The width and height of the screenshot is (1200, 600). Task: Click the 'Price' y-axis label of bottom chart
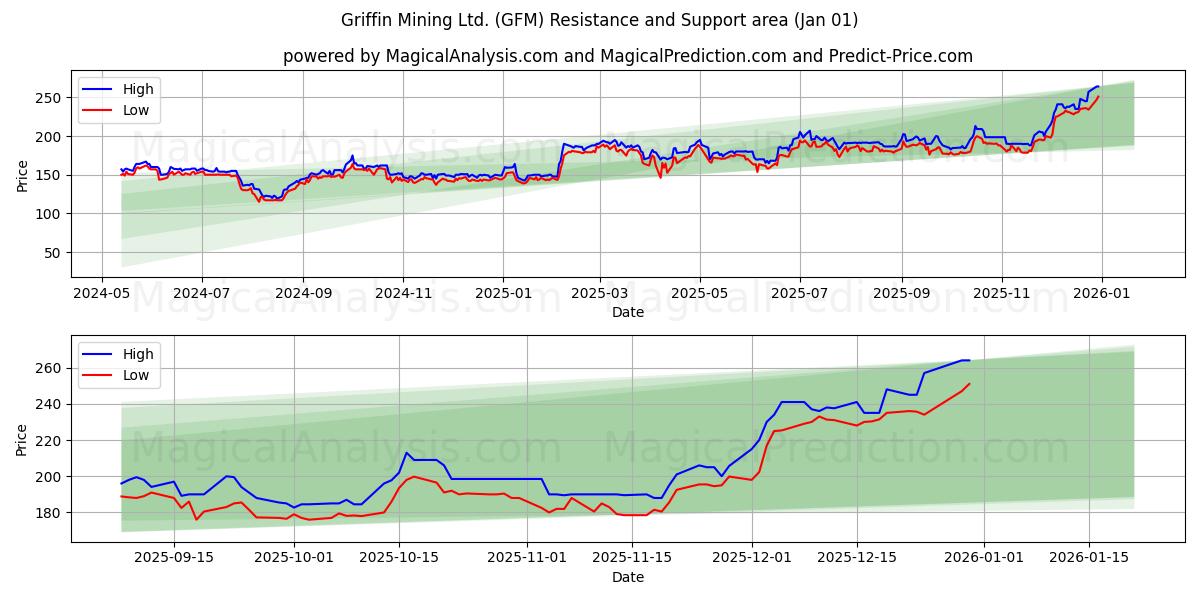23,439
